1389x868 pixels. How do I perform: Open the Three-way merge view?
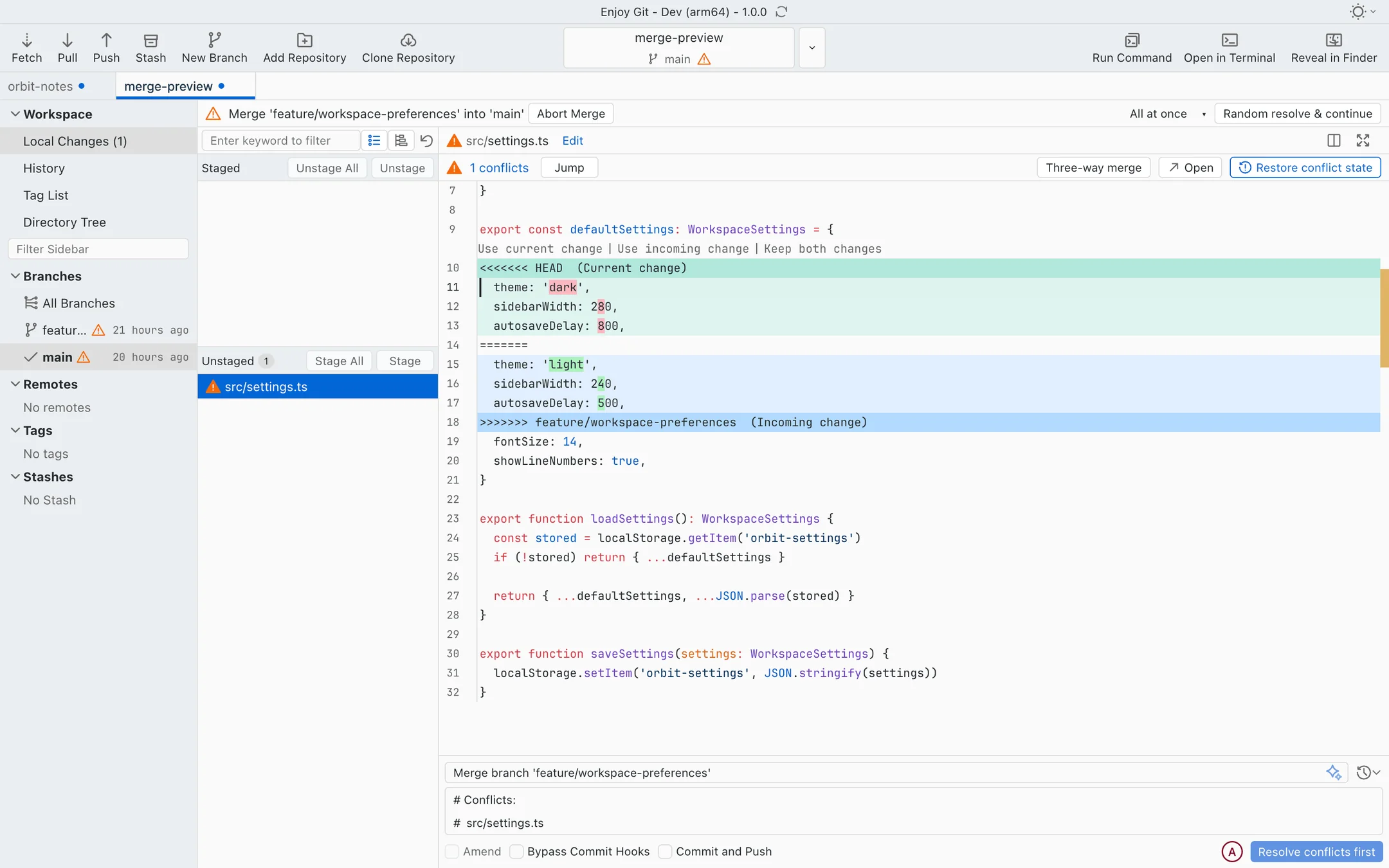point(1093,168)
